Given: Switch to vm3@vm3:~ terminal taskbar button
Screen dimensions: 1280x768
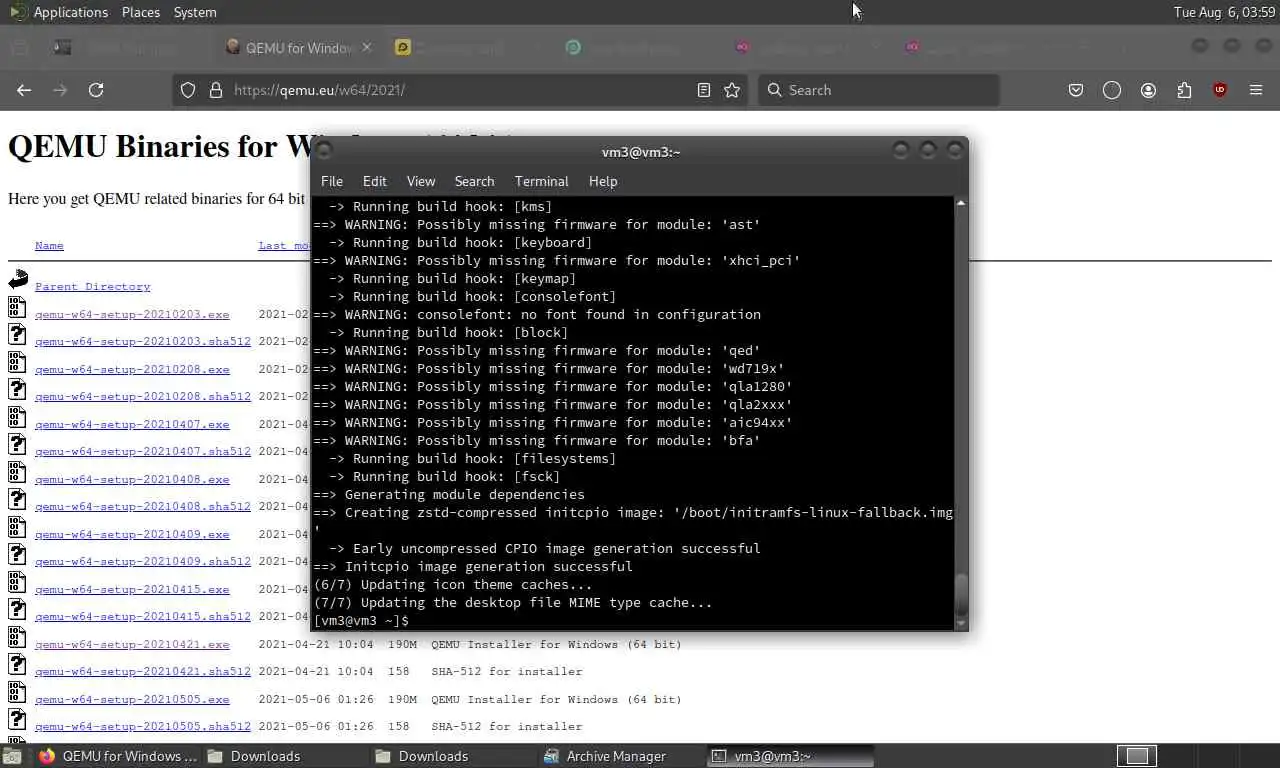Looking at the screenshot, I should tap(790, 756).
